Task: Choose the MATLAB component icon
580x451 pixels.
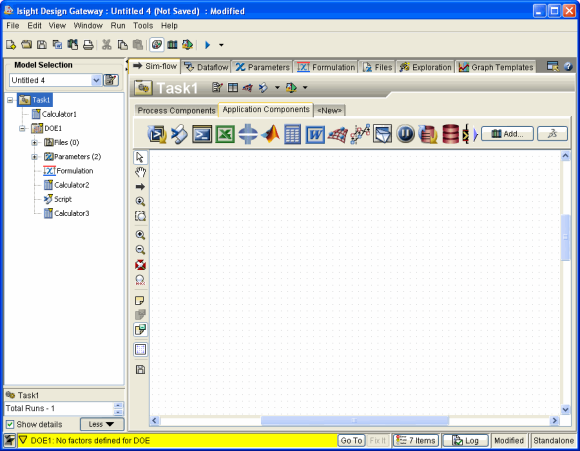Action: 270,134
